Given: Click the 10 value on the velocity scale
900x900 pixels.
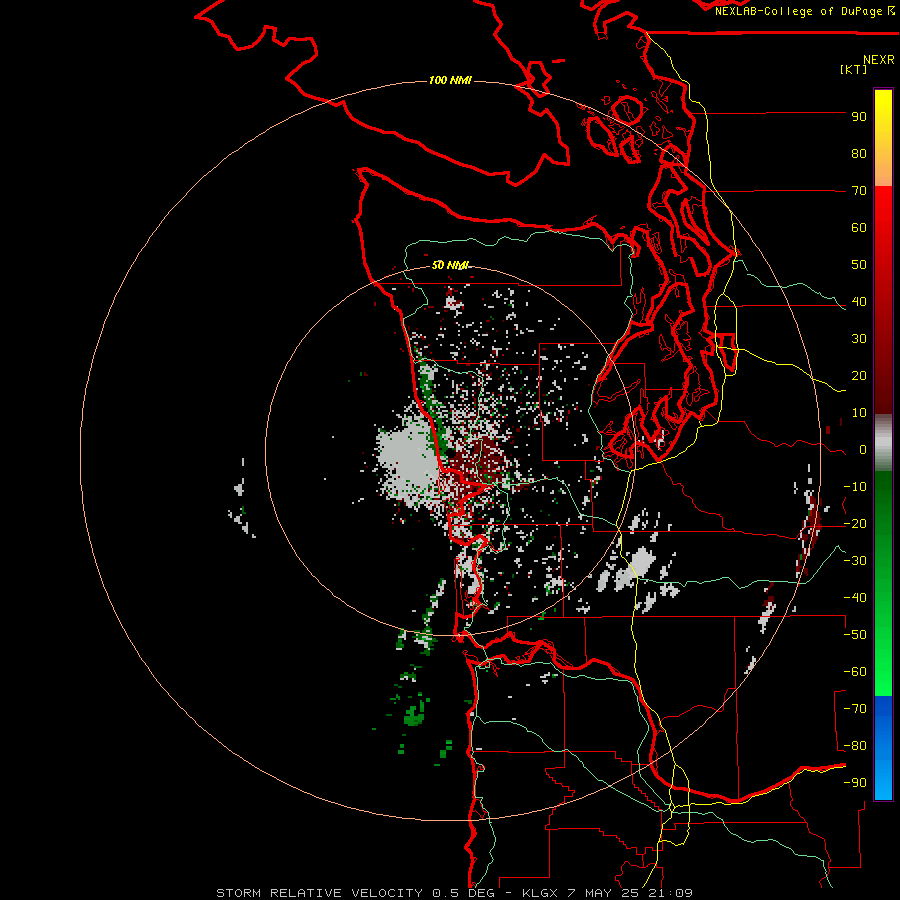Looking at the screenshot, I should click(x=859, y=413).
